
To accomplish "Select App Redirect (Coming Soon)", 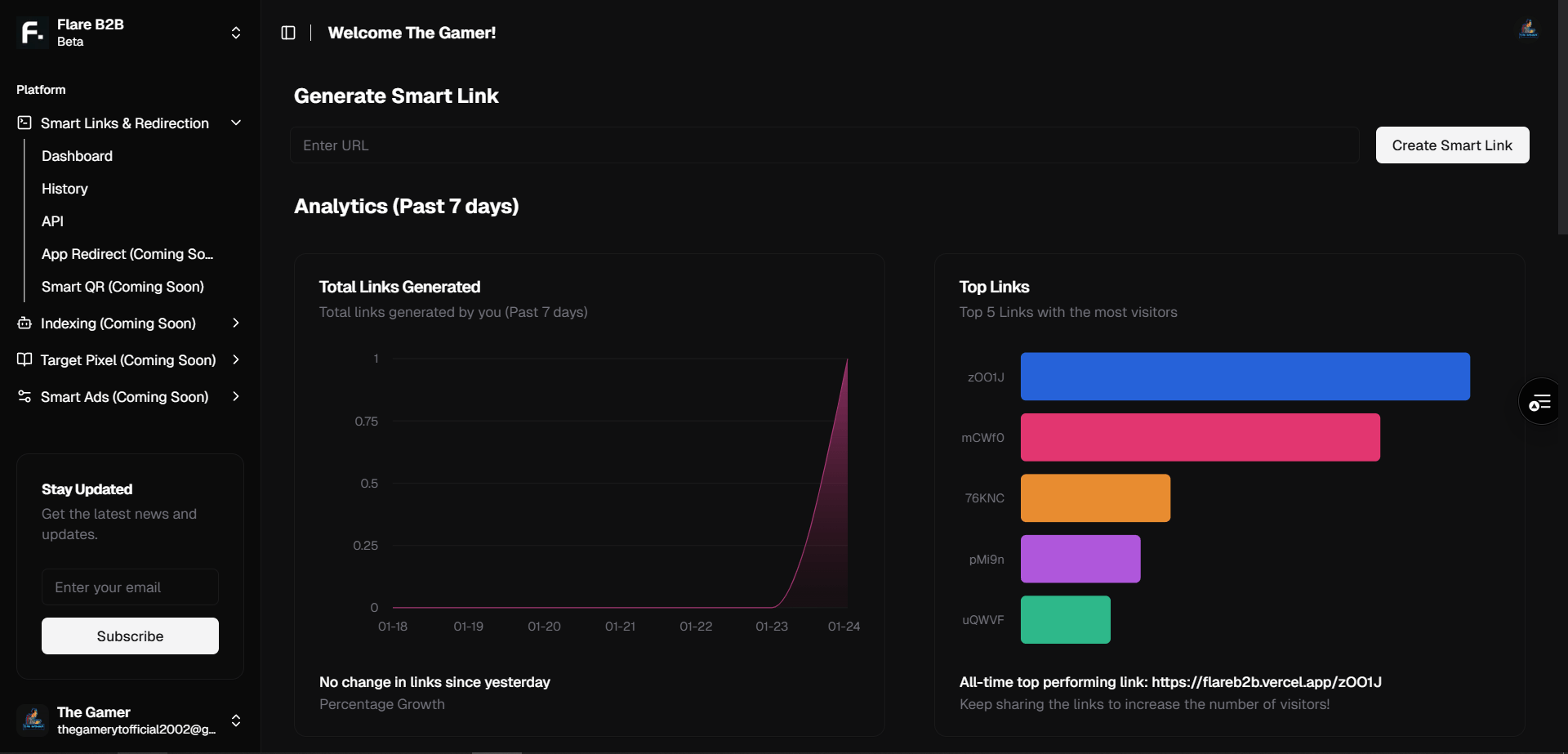I will pyautogui.click(x=127, y=254).
